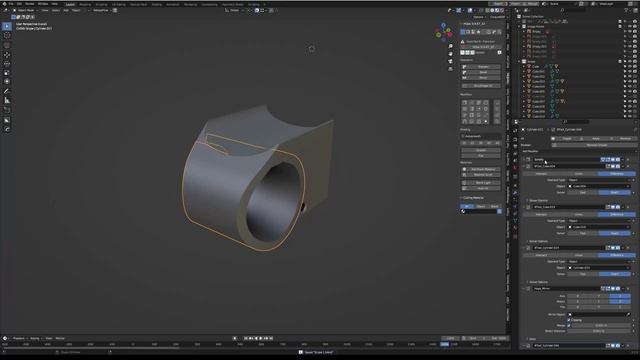This screenshot has width=640, height=360.
Task: Select the Add Cube tool
Action: (x=7, y=110)
